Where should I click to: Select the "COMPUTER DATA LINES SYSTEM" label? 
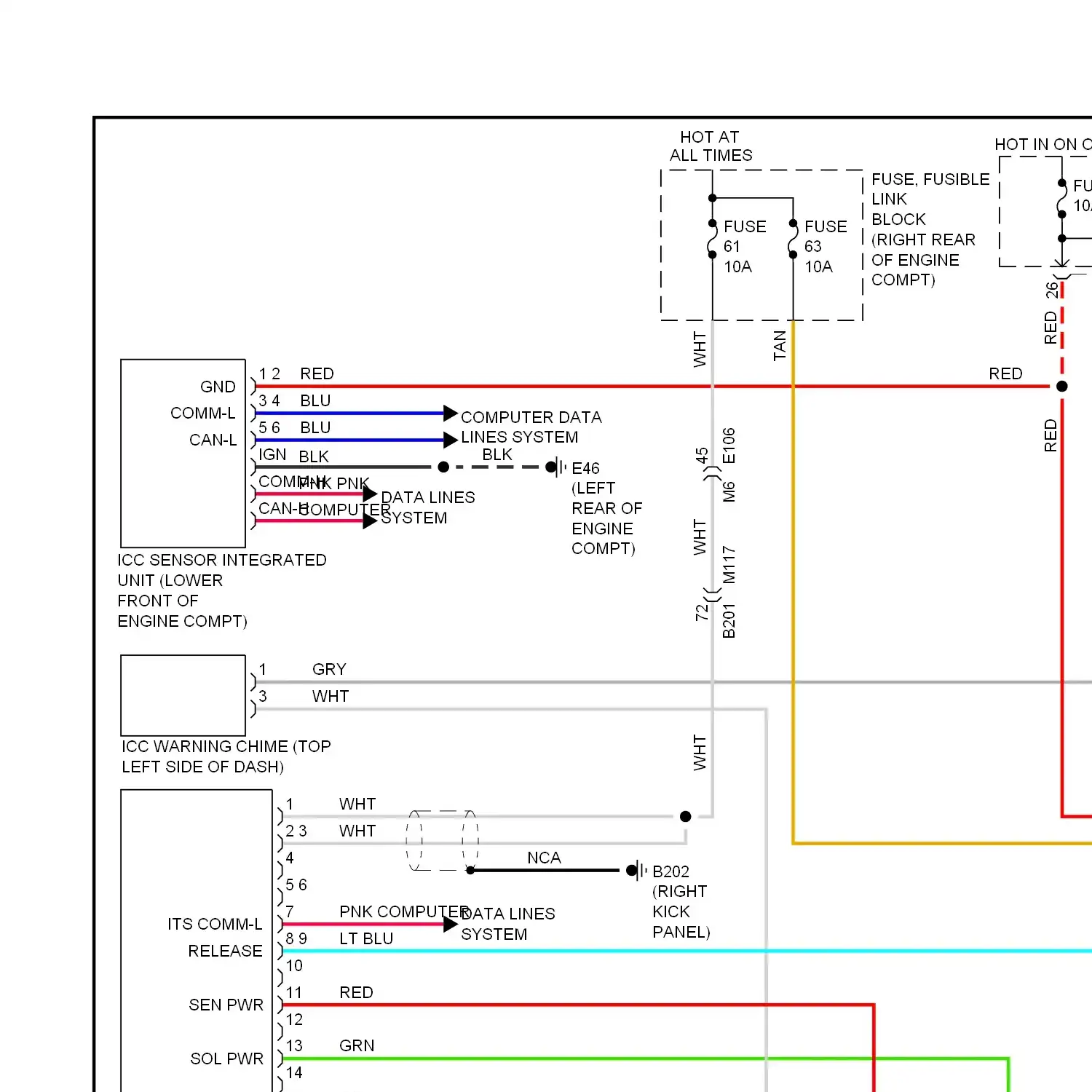(x=531, y=427)
